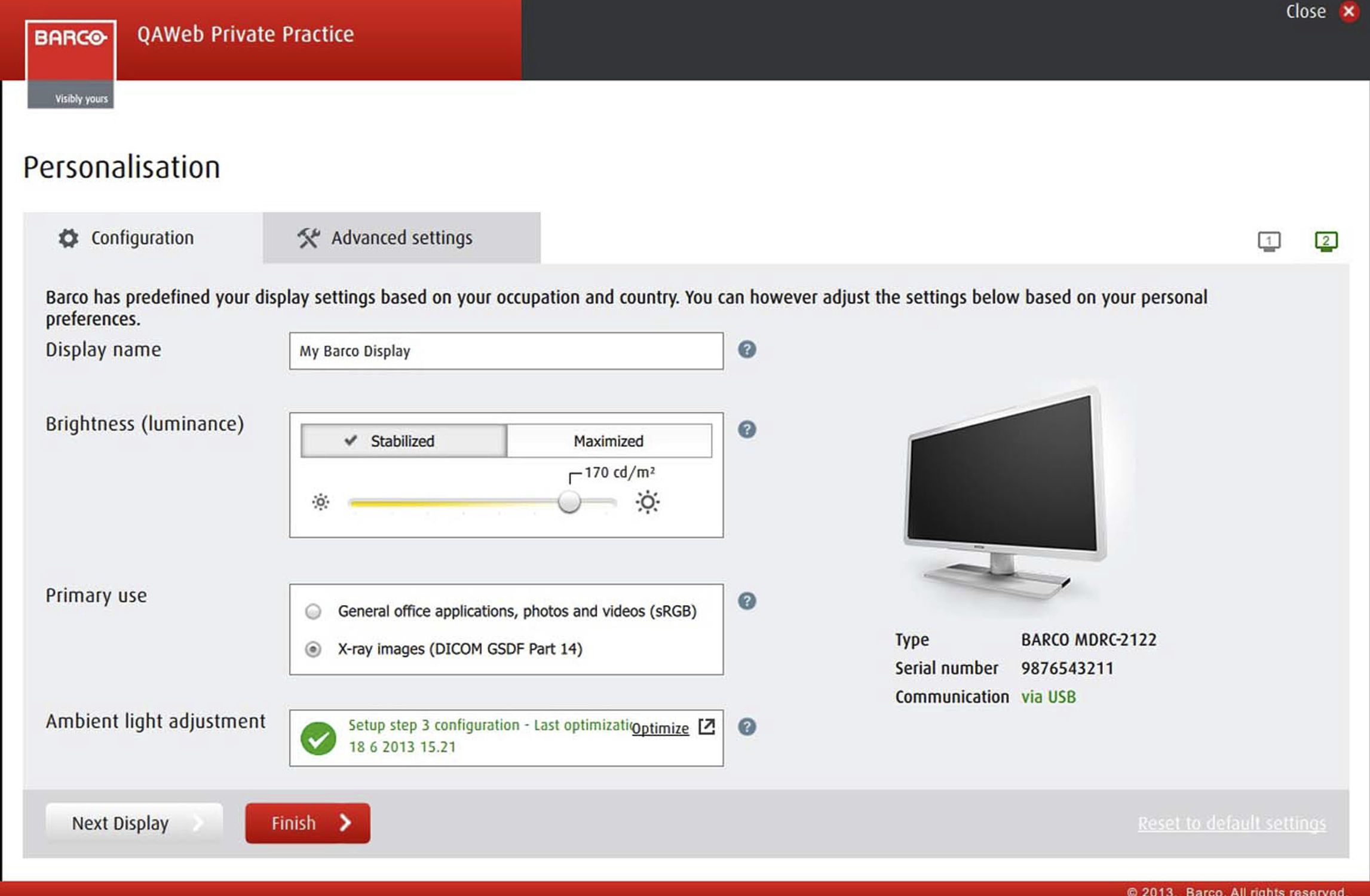
Task: Click Reset to default settings link
Action: [x=1231, y=823]
